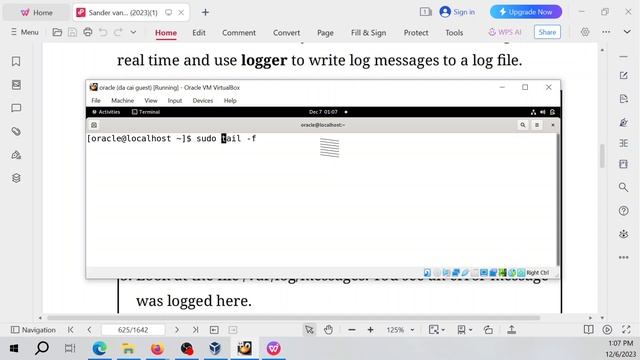The height and width of the screenshot is (360, 640).
Task: Click the edit note icon in right sidebar
Action: pos(623,76)
